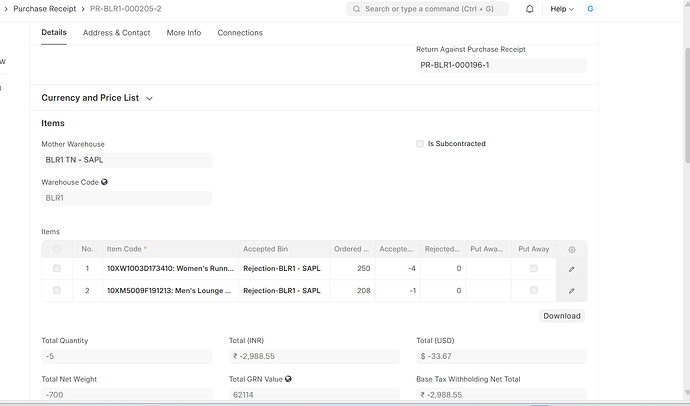Screen dimensions: 690x406
Task: Click globe icon beside Total GRN Value
Action: click(288, 379)
